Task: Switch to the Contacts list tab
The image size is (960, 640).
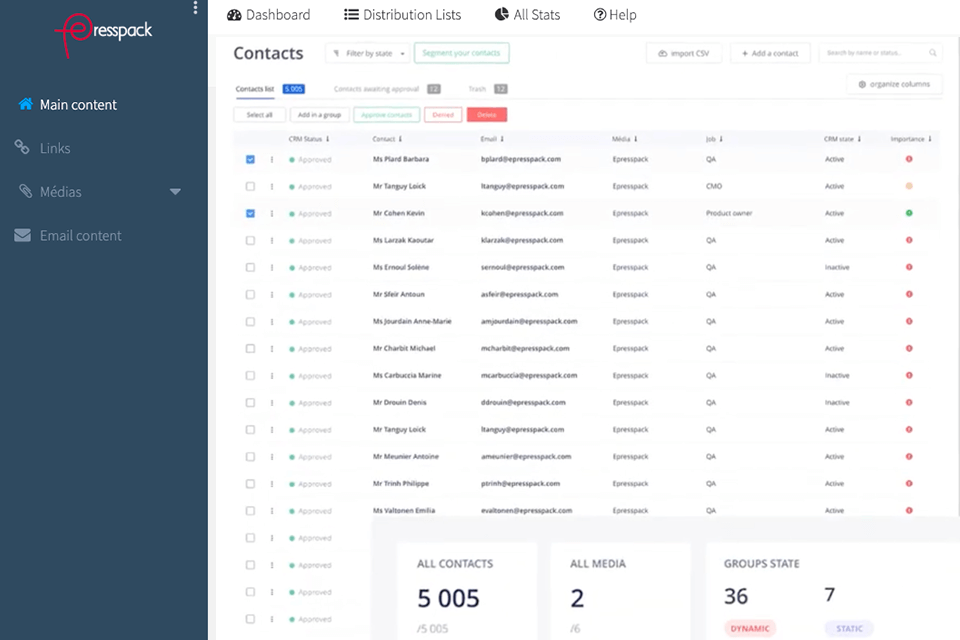Action: 270,89
